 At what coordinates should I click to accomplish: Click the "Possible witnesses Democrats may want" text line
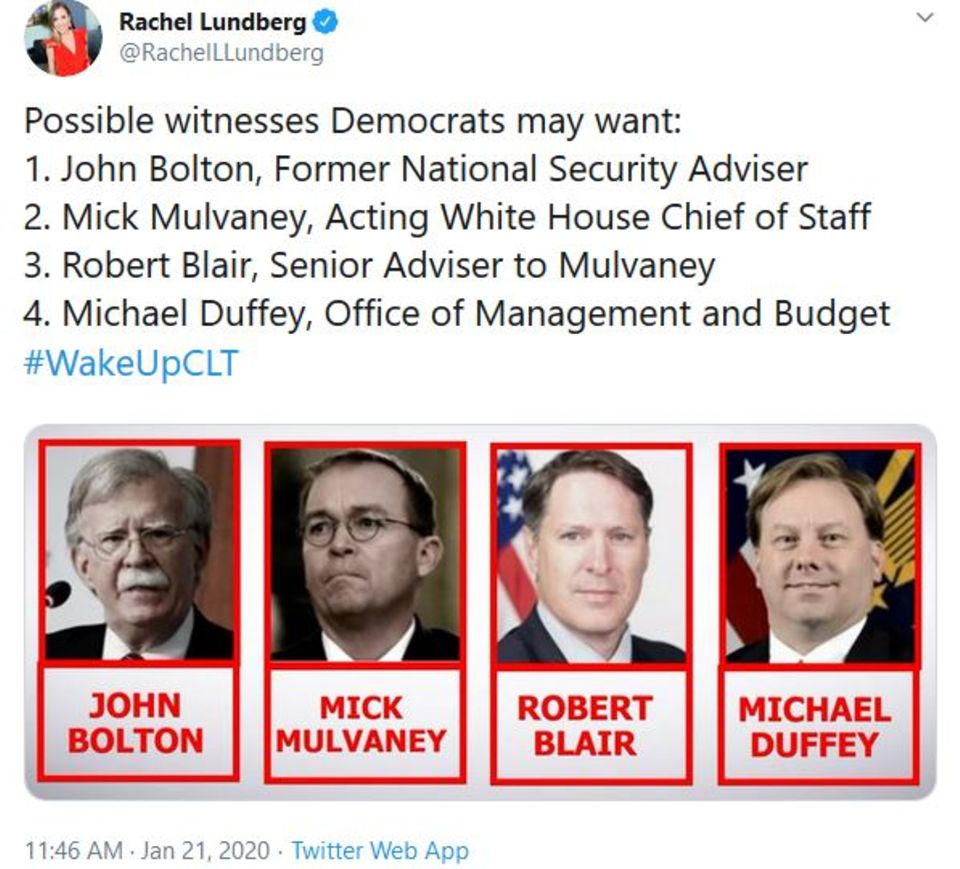351,121
